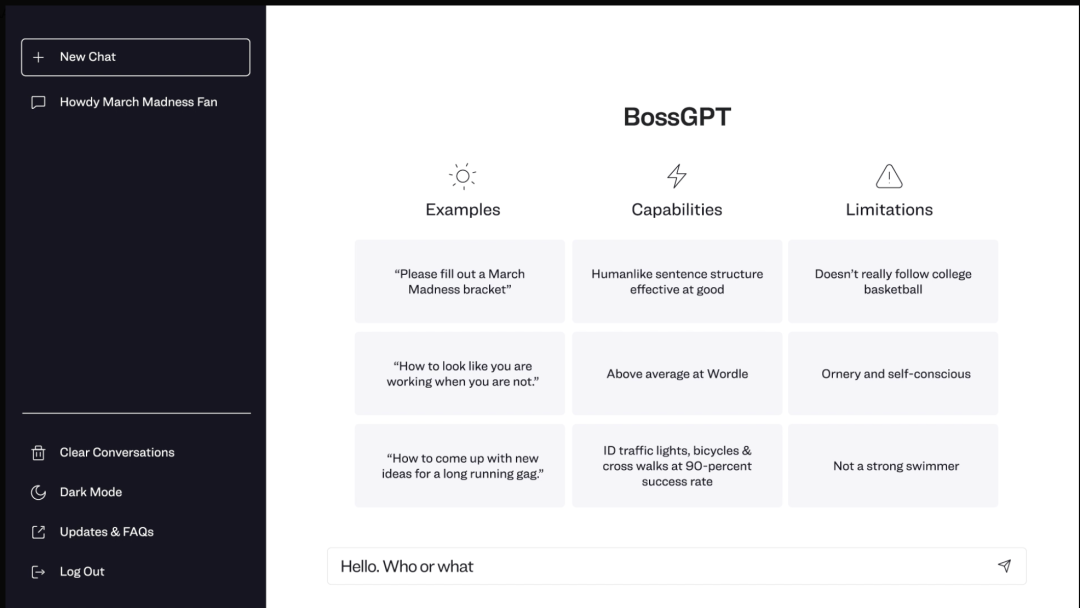
Task: Click the warning triangle Limitations icon
Action: point(889,177)
